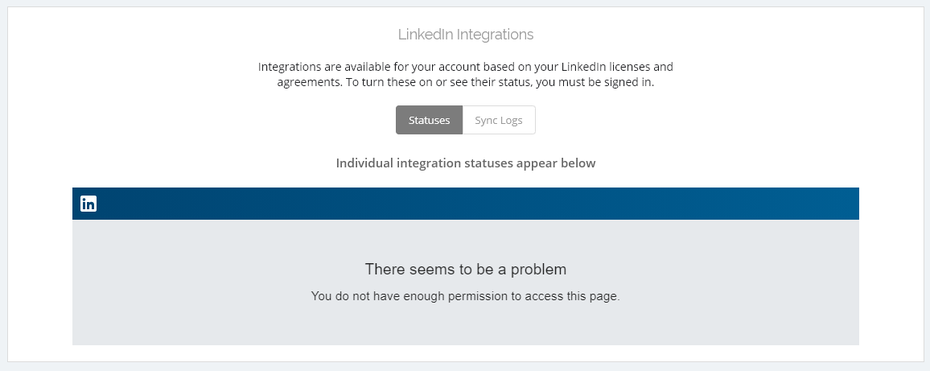The image size is (930, 371).
Task: Click the LinkedIn Integrations page title
Action: click(x=466, y=34)
